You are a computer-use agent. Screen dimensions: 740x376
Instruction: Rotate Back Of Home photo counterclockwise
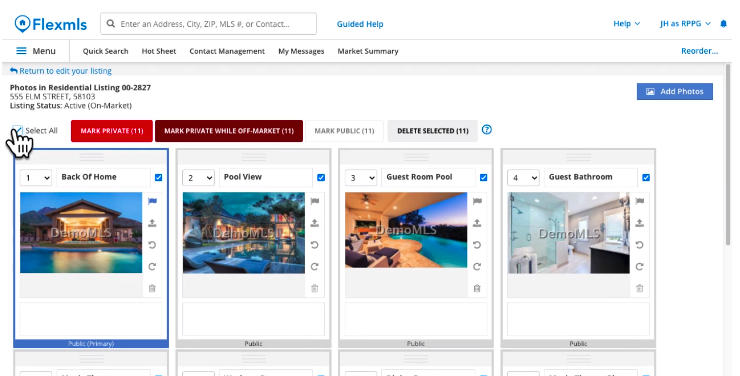point(152,245)
